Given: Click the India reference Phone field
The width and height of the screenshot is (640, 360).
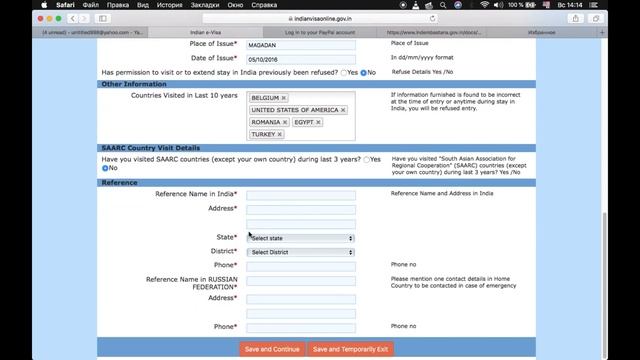Looking at the screenshot, I should click(x=301, y=267).
